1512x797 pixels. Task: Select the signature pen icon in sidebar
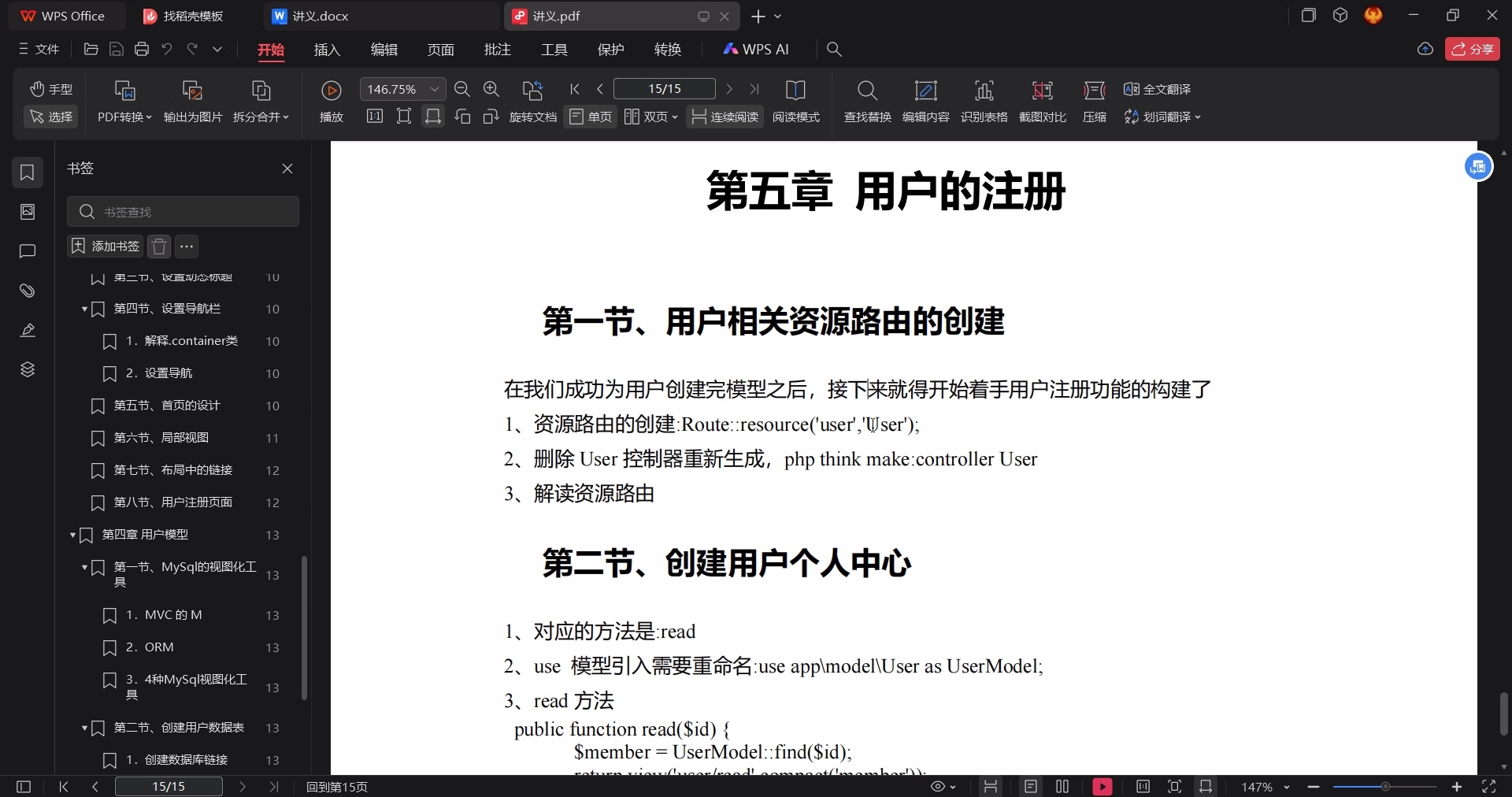27,330
